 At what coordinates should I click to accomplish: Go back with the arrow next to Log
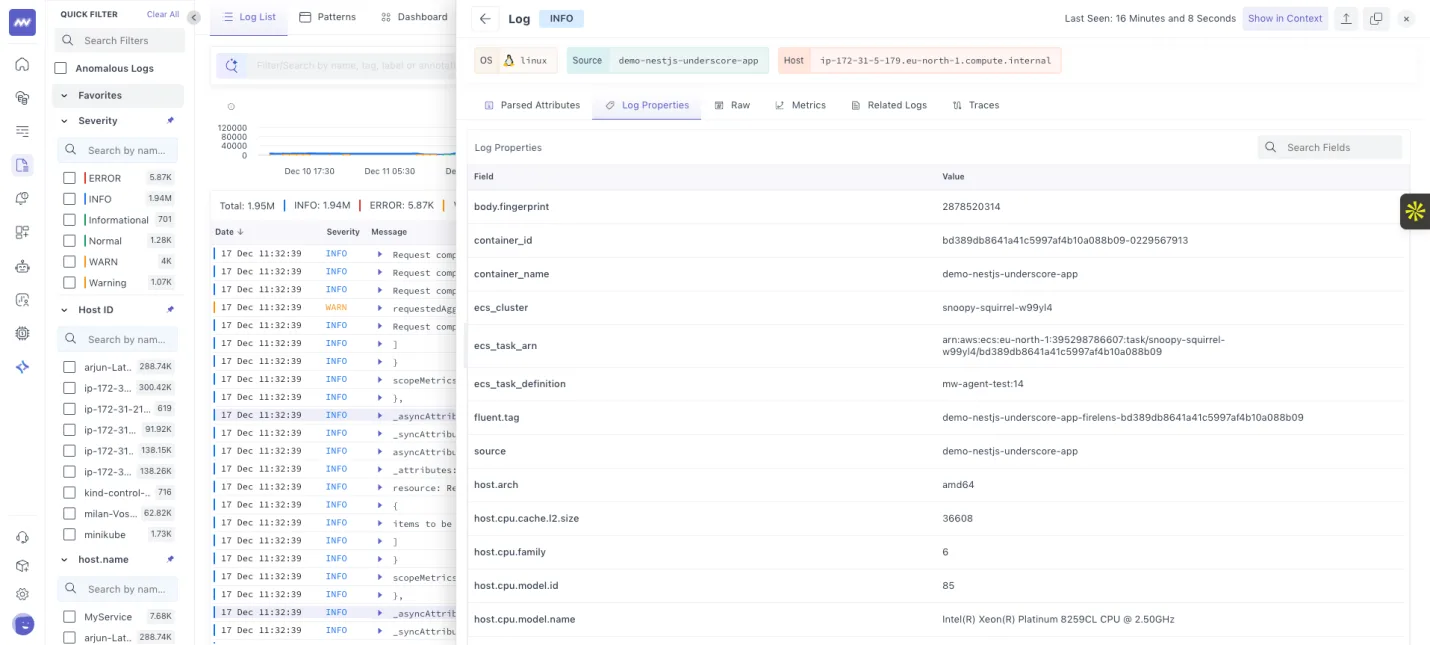[484, 18]
